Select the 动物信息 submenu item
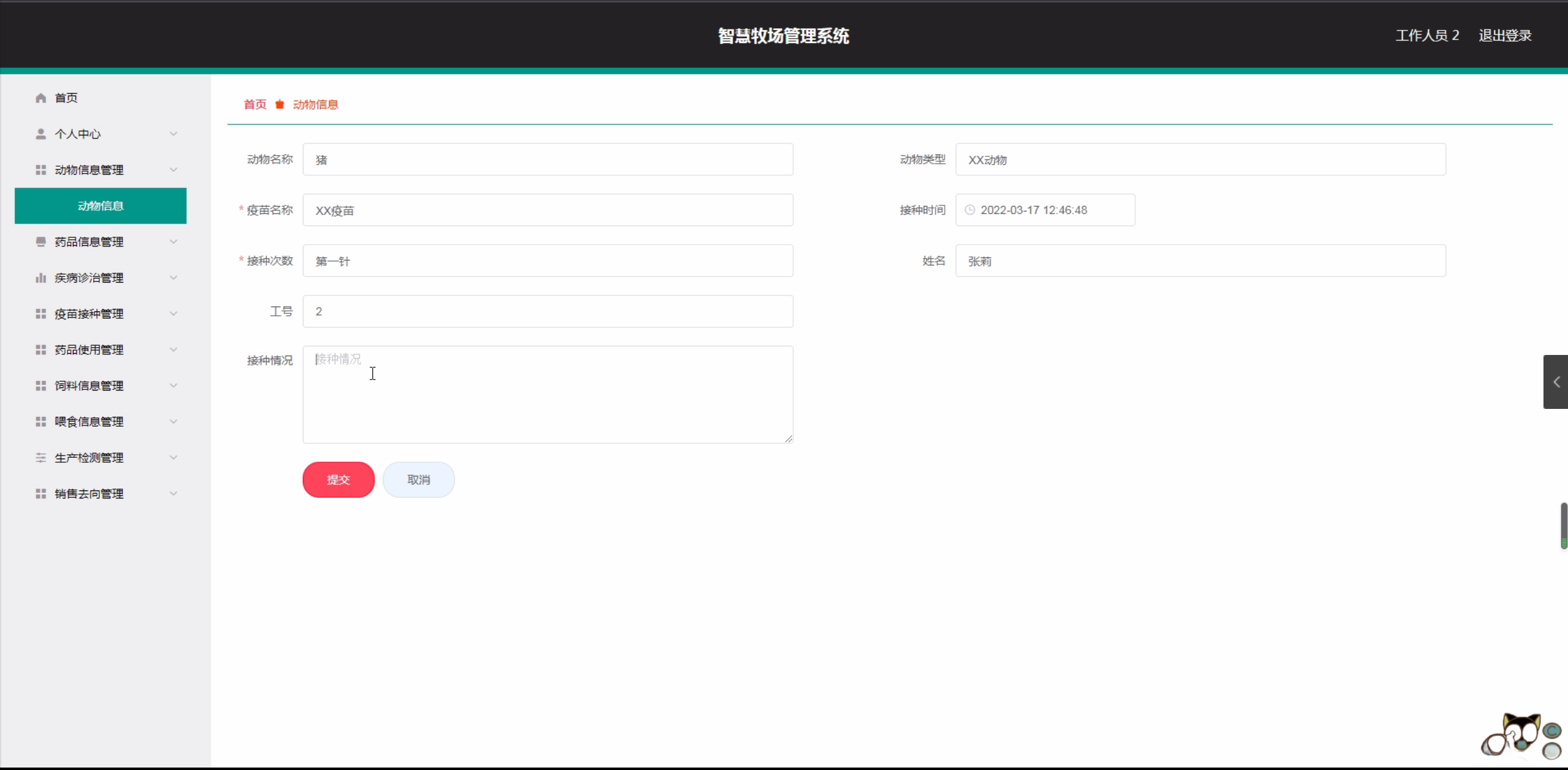Screen dimensions: 1568x770 point(101,206)
